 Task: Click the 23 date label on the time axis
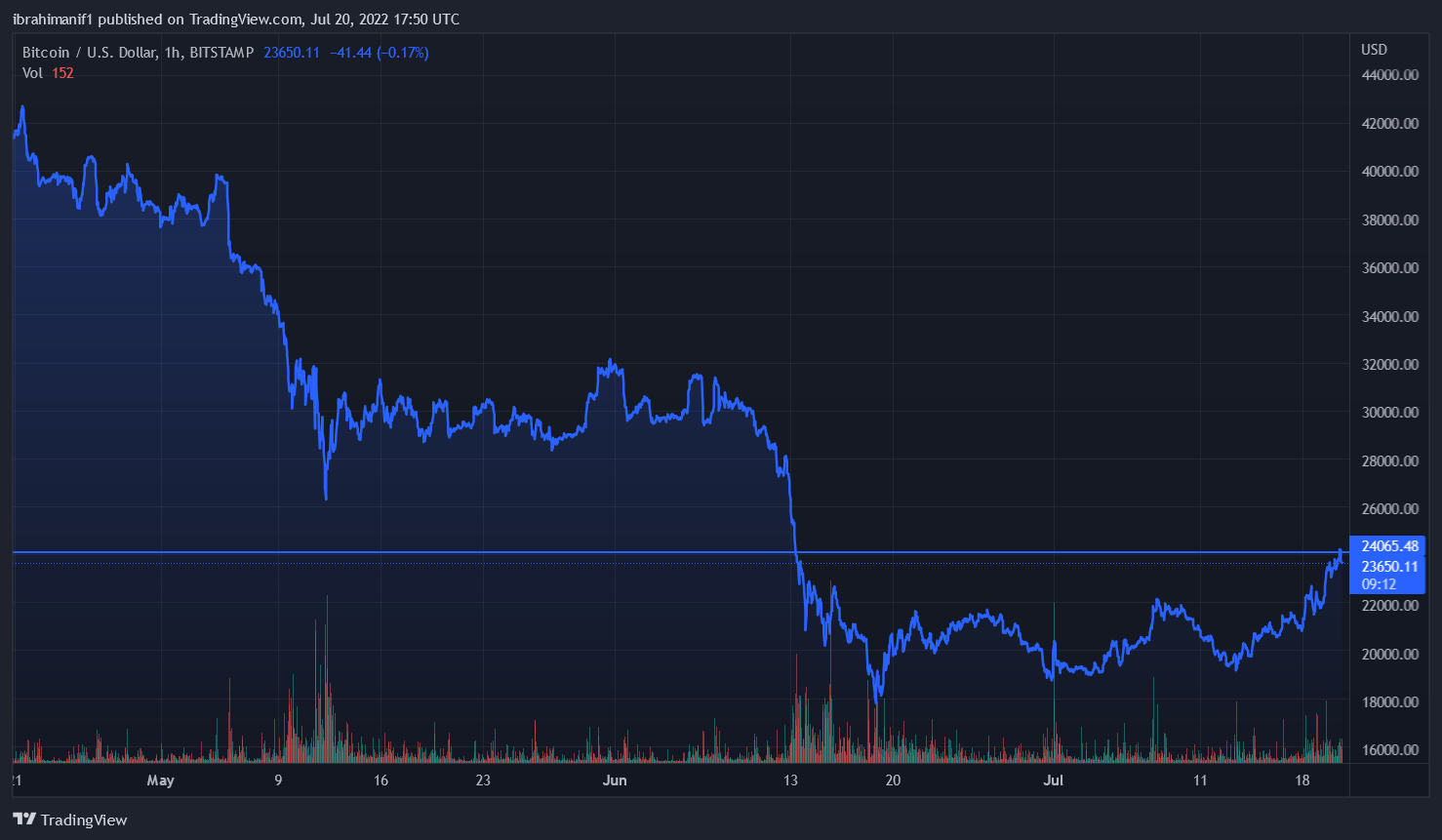[x=483, y=780]
